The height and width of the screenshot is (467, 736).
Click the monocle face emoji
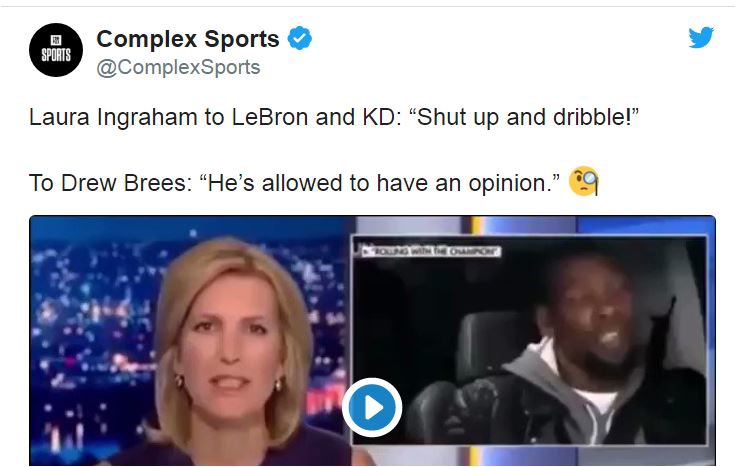[583, 181]
